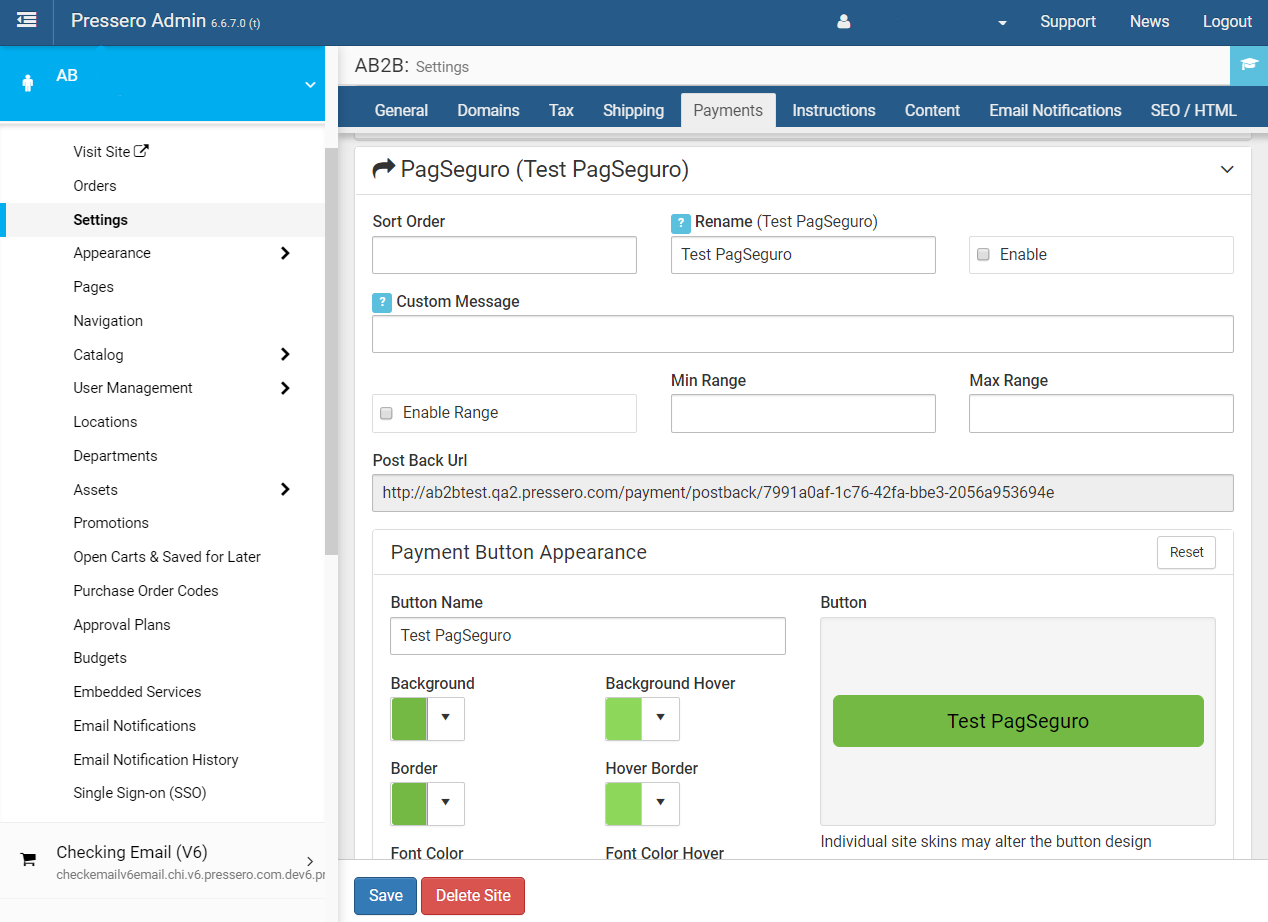Collapse the PagSeguro section chevron
Viewport: 1268px width, 922px height.
[x=1227, y=170]
